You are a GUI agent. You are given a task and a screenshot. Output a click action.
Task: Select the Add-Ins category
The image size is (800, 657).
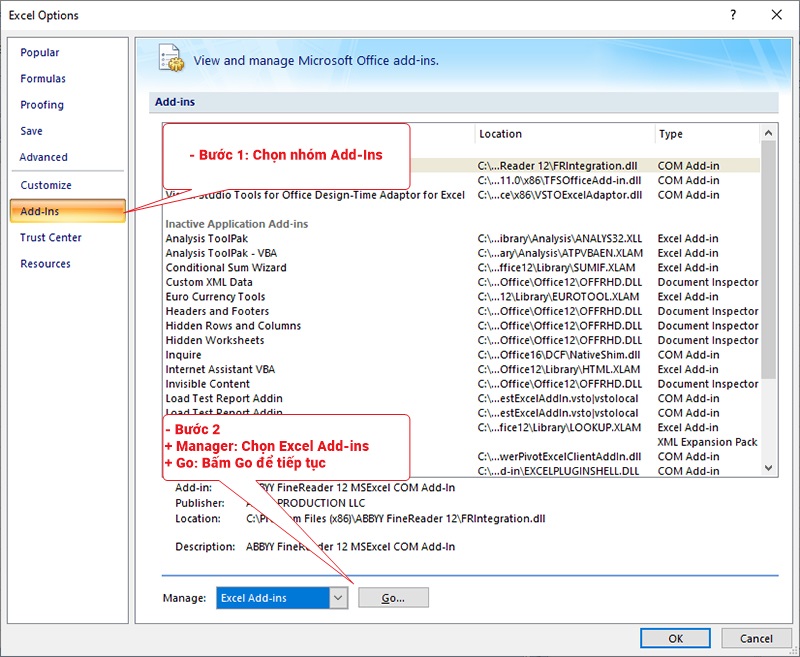[67, 211]
